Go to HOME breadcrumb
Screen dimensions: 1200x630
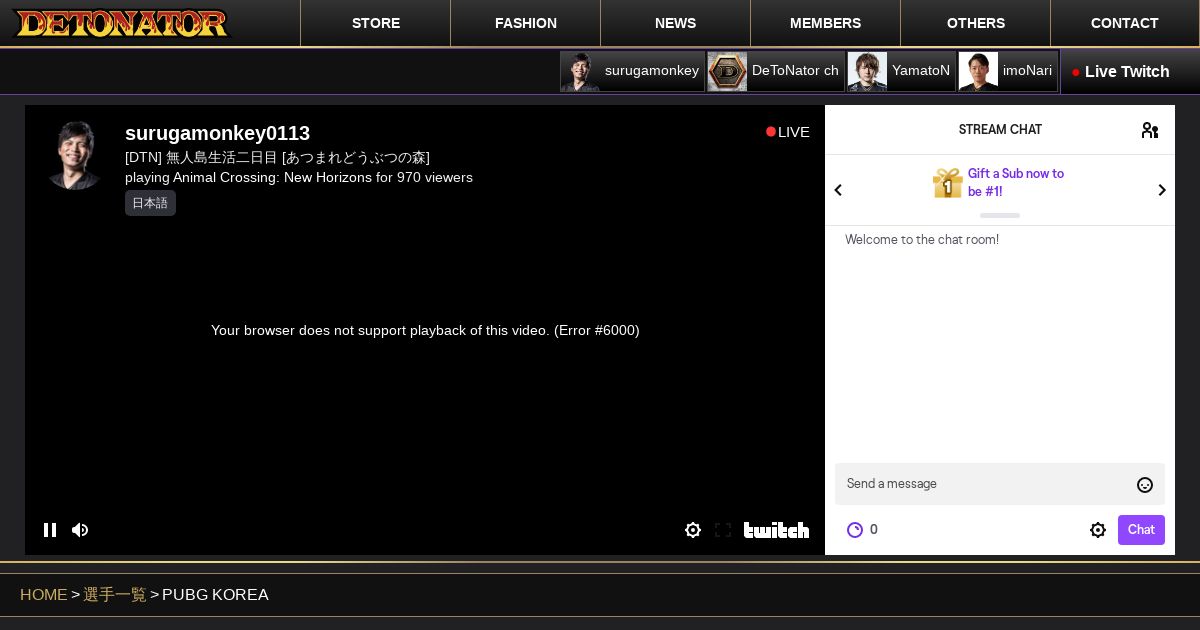(44, 595)
